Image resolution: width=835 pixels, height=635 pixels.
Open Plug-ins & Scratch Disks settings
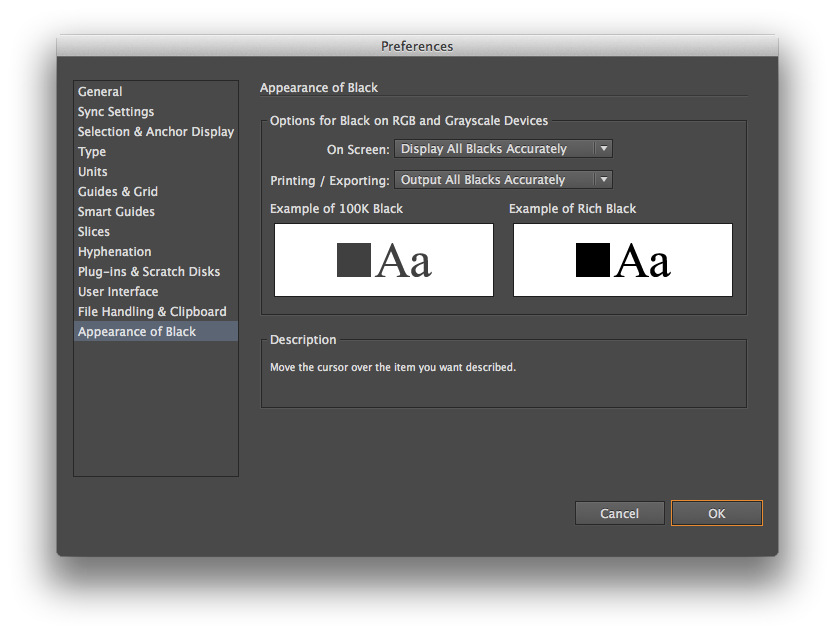(148, 271)
